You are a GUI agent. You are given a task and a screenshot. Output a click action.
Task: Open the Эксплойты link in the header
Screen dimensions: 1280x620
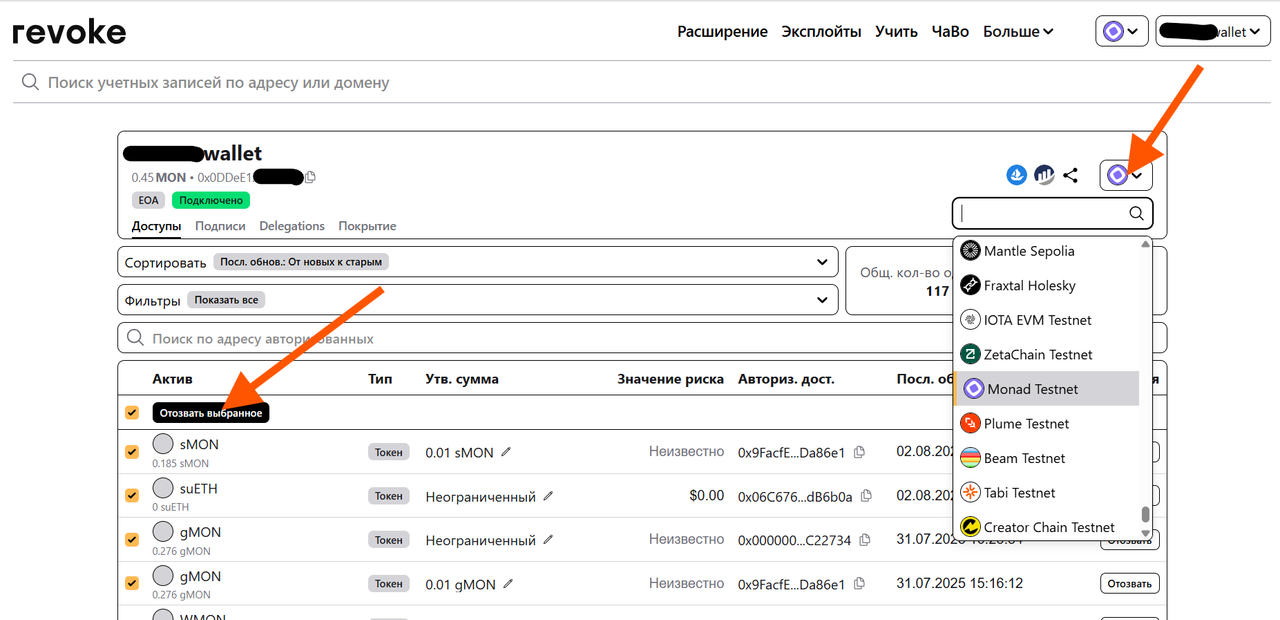pos(821,32)
